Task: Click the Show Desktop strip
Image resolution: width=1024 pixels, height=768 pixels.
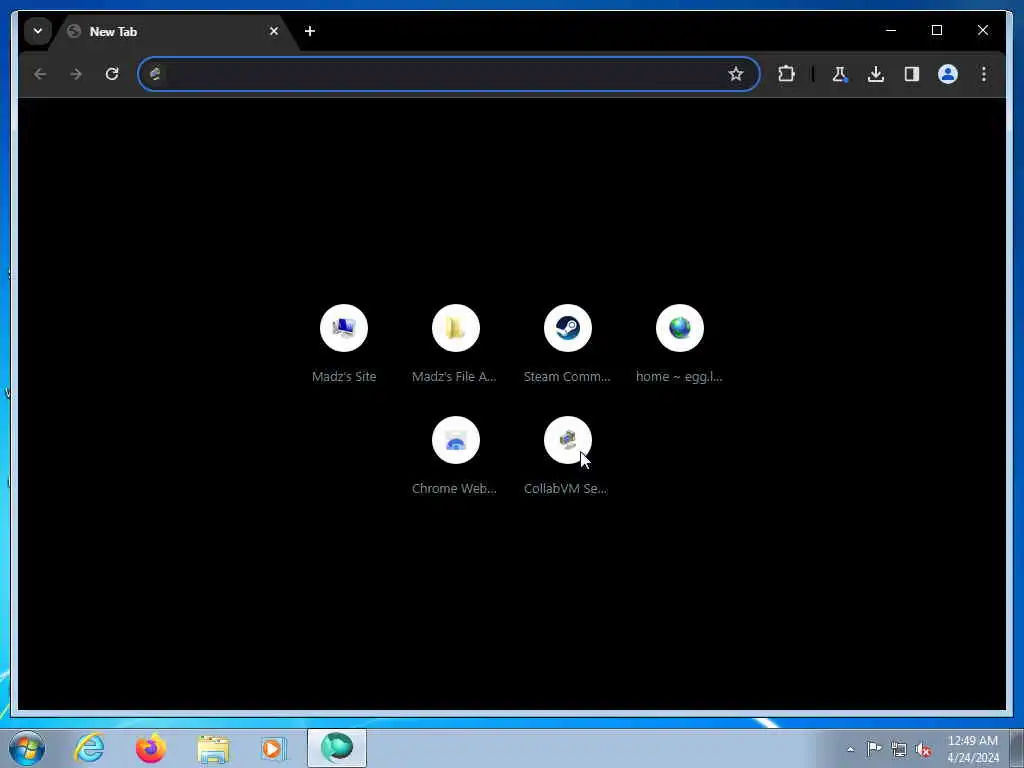Action: (x=1017, y=748)
